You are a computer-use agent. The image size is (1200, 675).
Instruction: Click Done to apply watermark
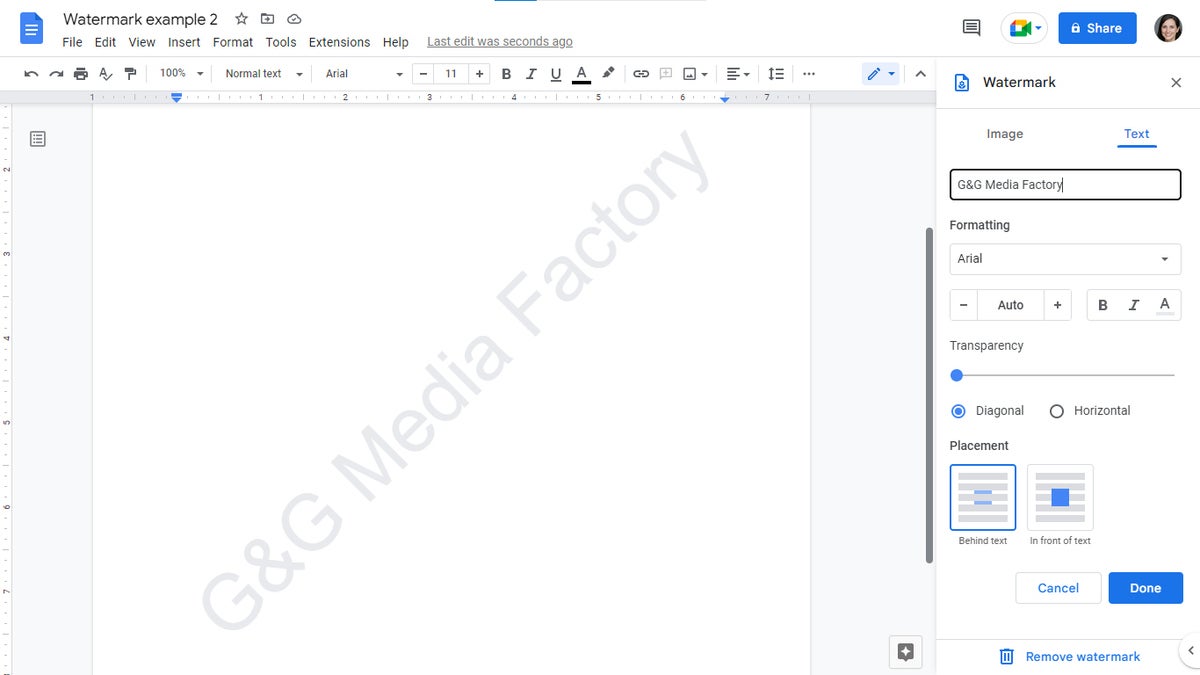[1146, 588]
